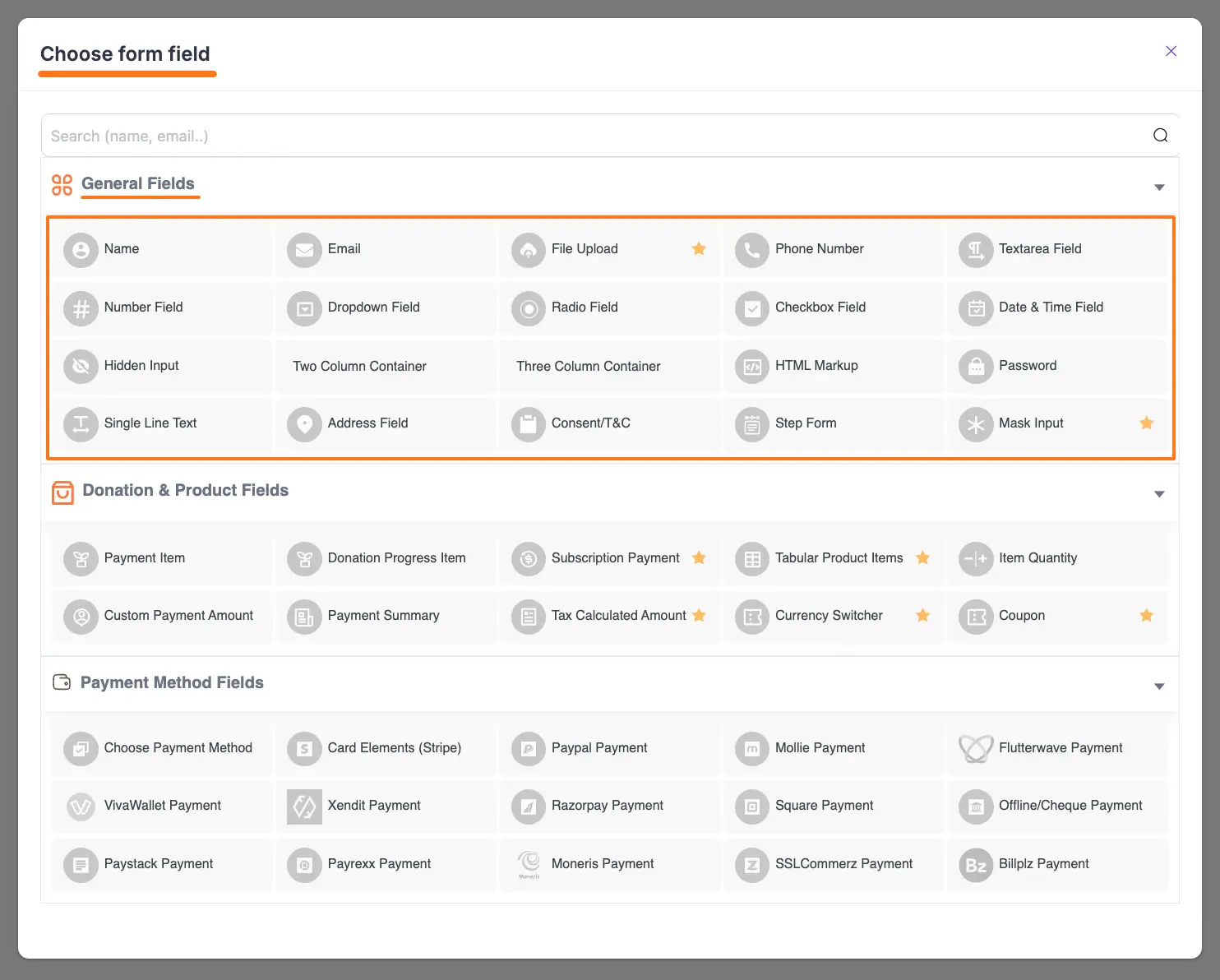Add a Checkbox Field to form
The width and height of the screenshot is (1220, 980).
(x=820, y=307)
